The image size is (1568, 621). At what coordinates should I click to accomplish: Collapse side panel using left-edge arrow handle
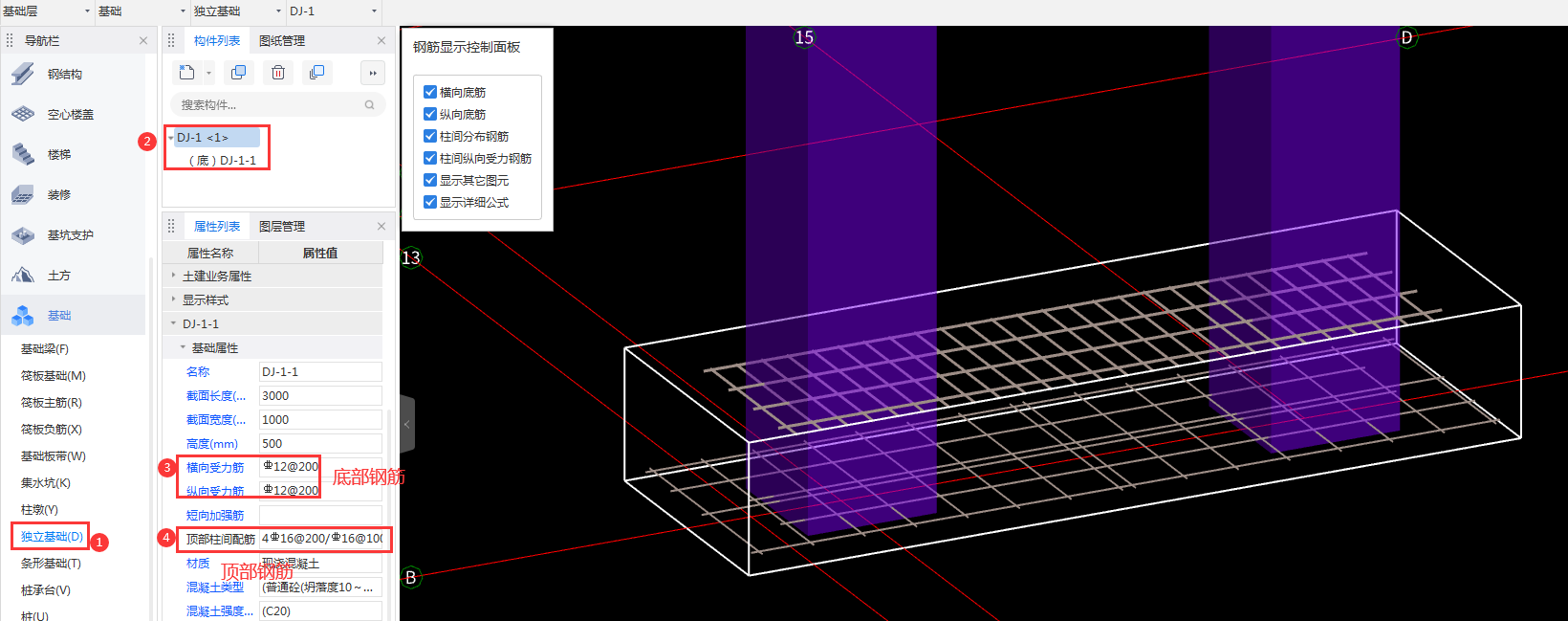[407, 424]
